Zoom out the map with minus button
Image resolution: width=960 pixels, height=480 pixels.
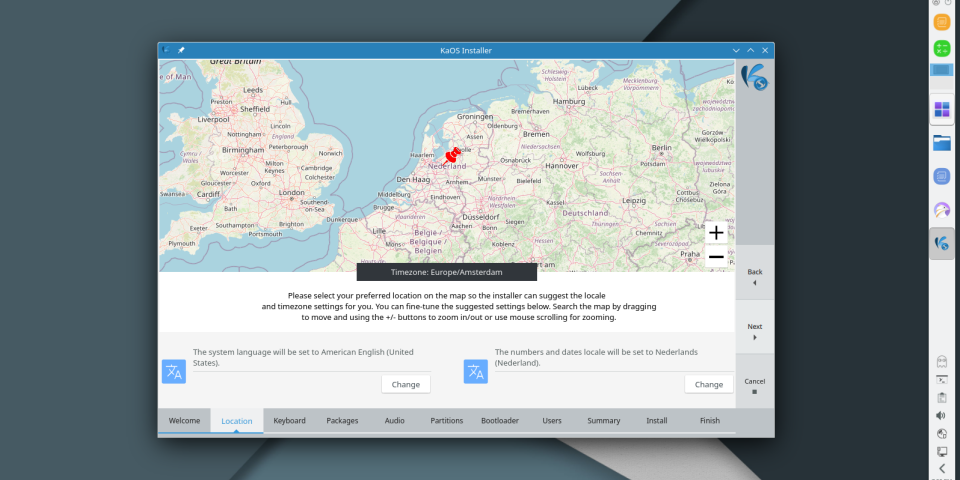pos(716,257)
